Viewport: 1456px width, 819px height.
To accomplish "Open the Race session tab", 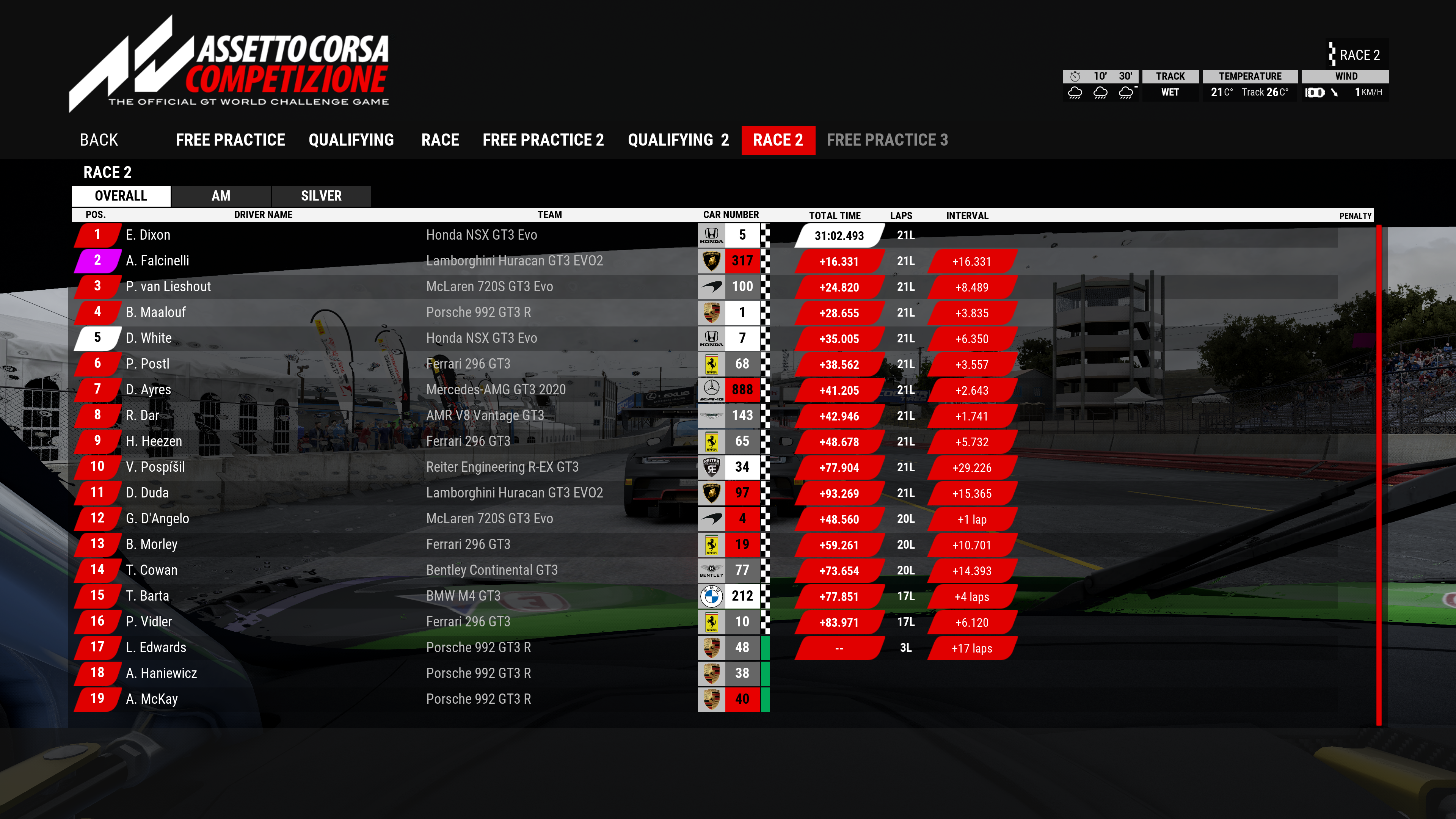I will pos(440,140).
